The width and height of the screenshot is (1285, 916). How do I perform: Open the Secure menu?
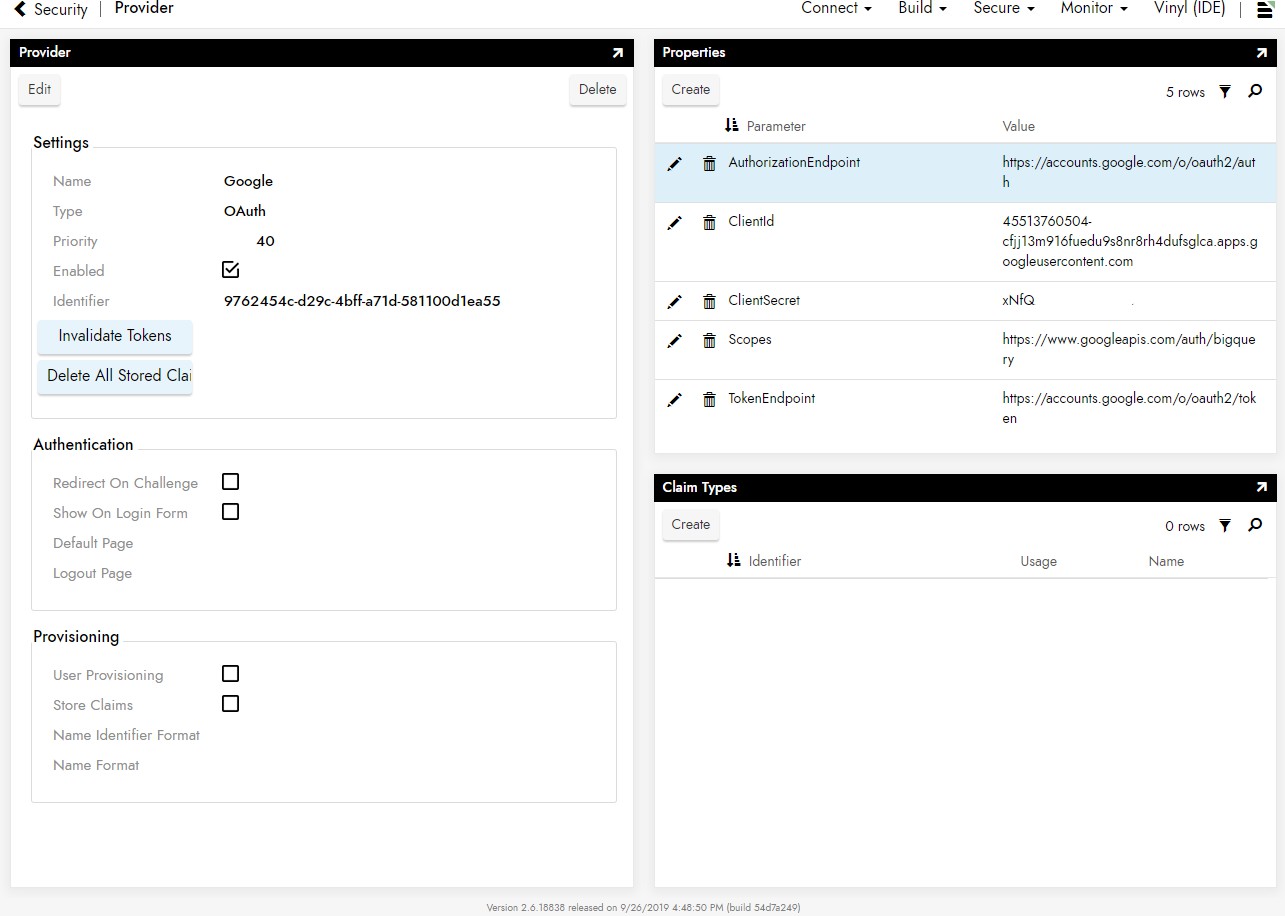pos(1003,9)
